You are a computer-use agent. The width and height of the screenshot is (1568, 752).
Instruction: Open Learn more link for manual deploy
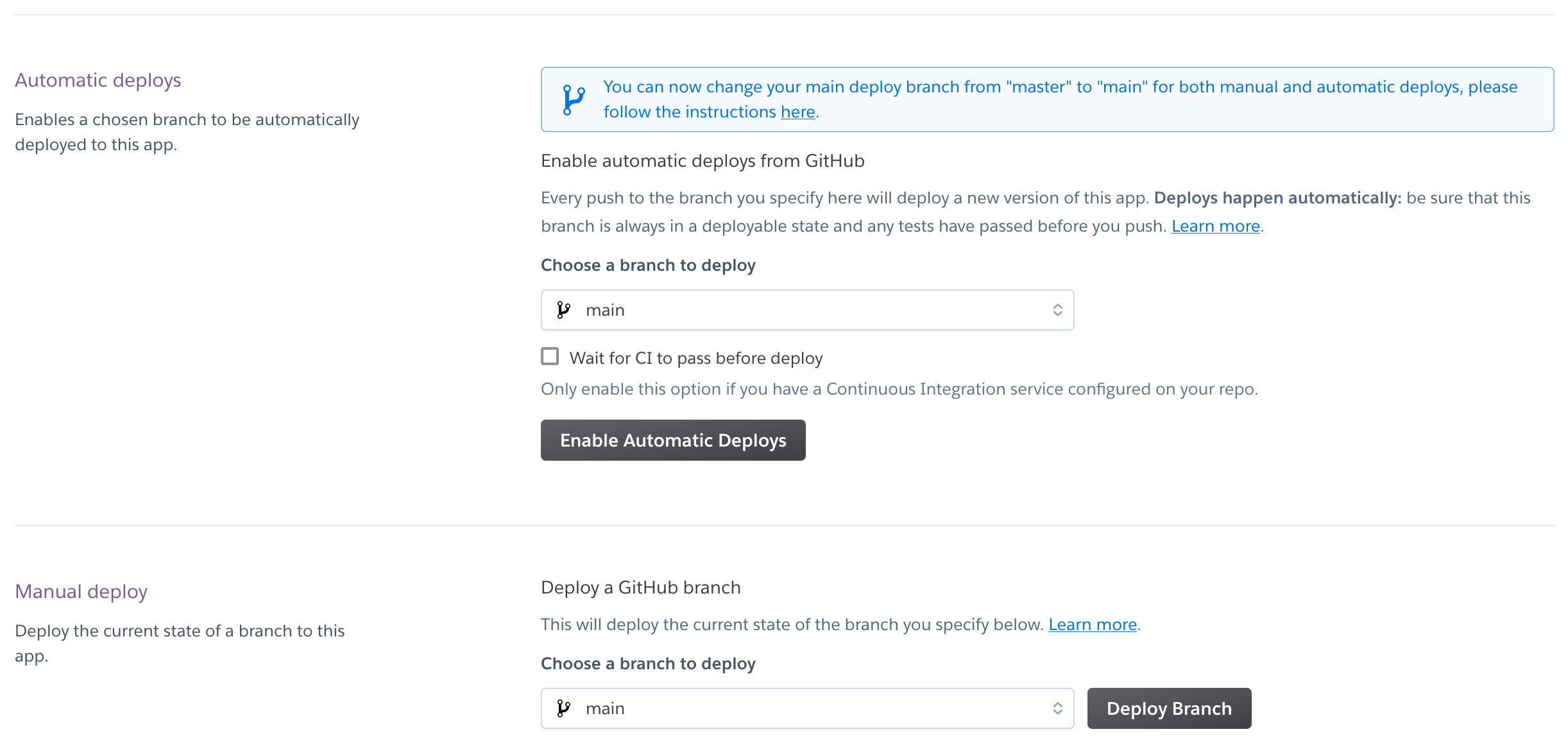pyautogui.click(x=1093, y=624)
